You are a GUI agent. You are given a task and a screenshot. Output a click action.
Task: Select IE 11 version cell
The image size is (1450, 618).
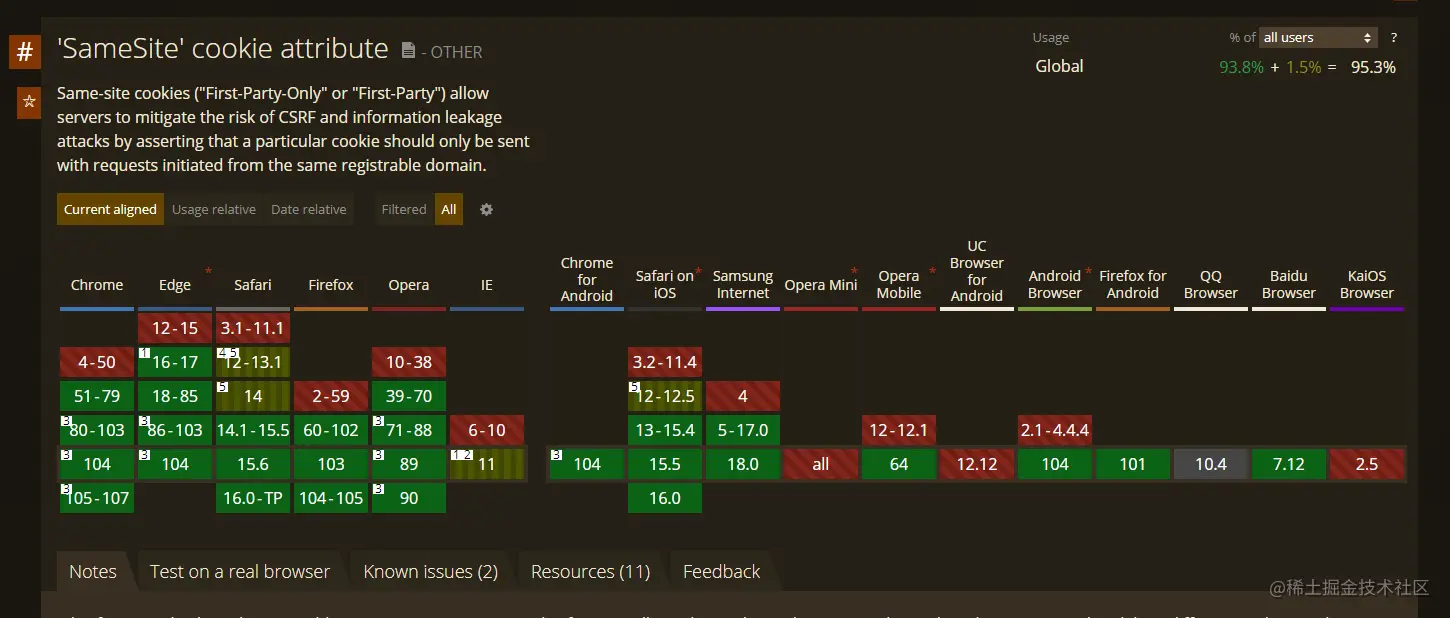[x=487, y=464]
